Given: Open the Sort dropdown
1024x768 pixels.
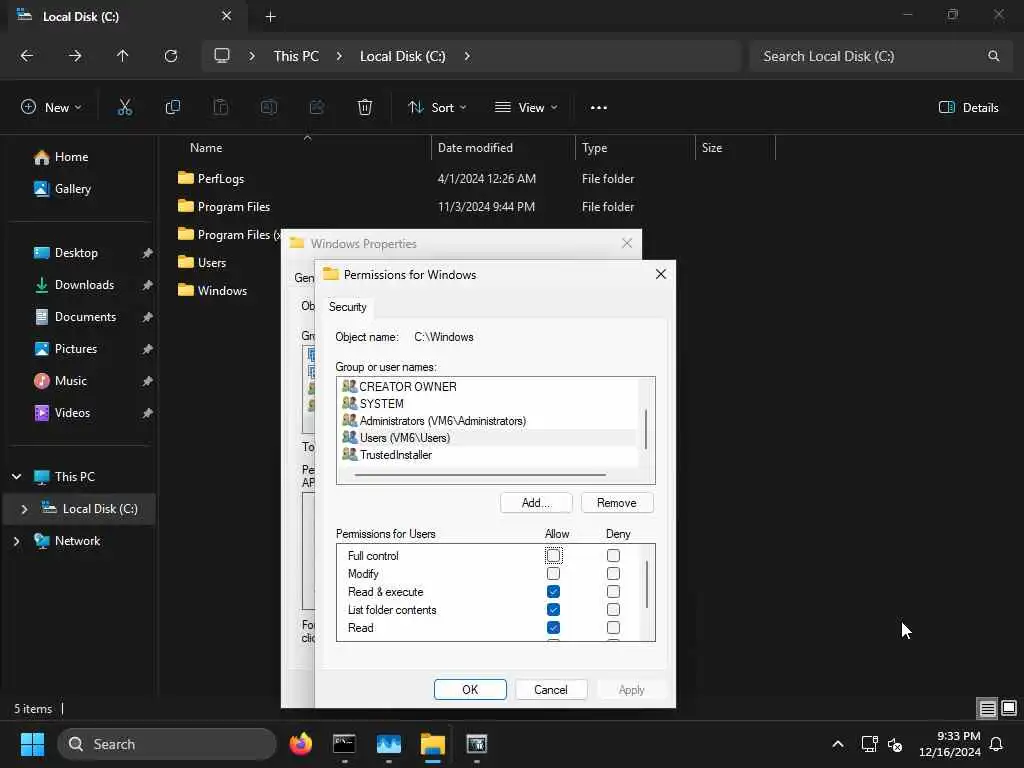Looking at the screenshot, I should click(437, 108).
